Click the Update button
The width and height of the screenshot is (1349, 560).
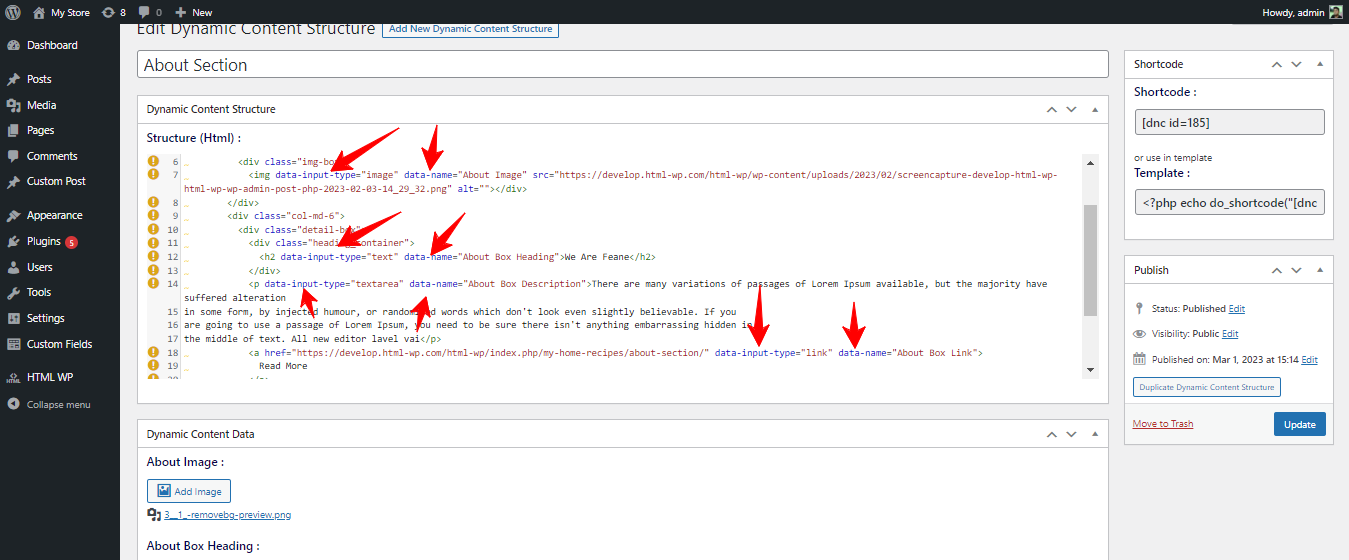coord(1300,424)
